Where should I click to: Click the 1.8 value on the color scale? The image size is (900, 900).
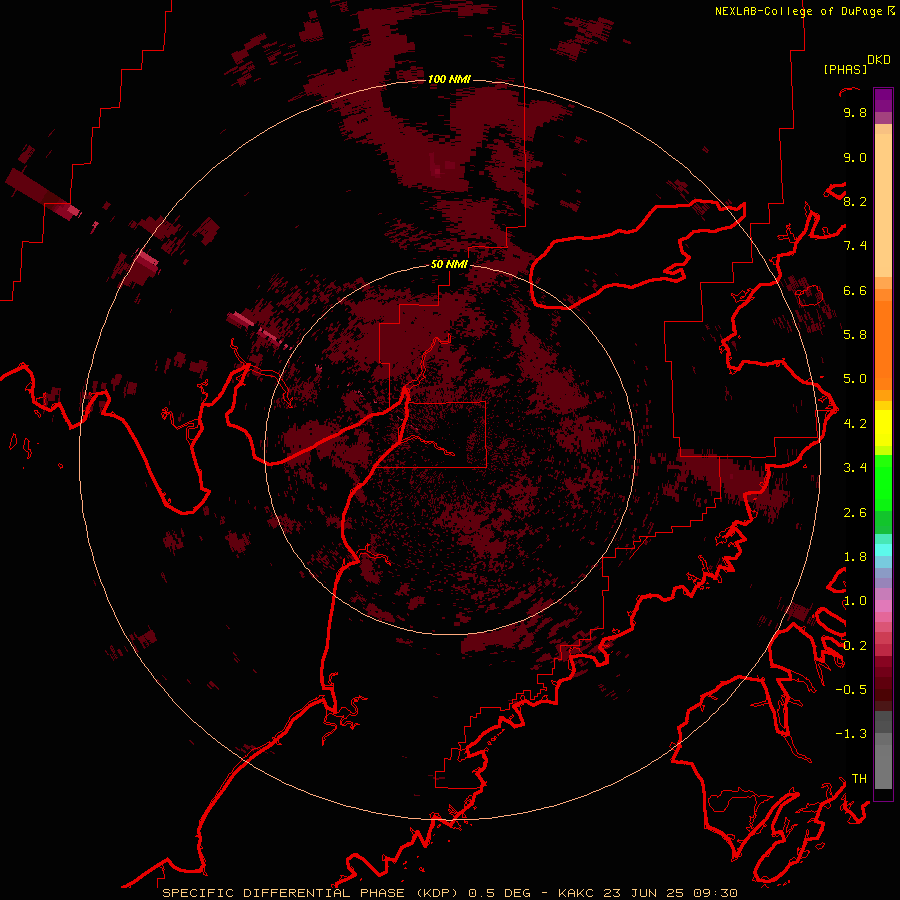pos(855,557)
